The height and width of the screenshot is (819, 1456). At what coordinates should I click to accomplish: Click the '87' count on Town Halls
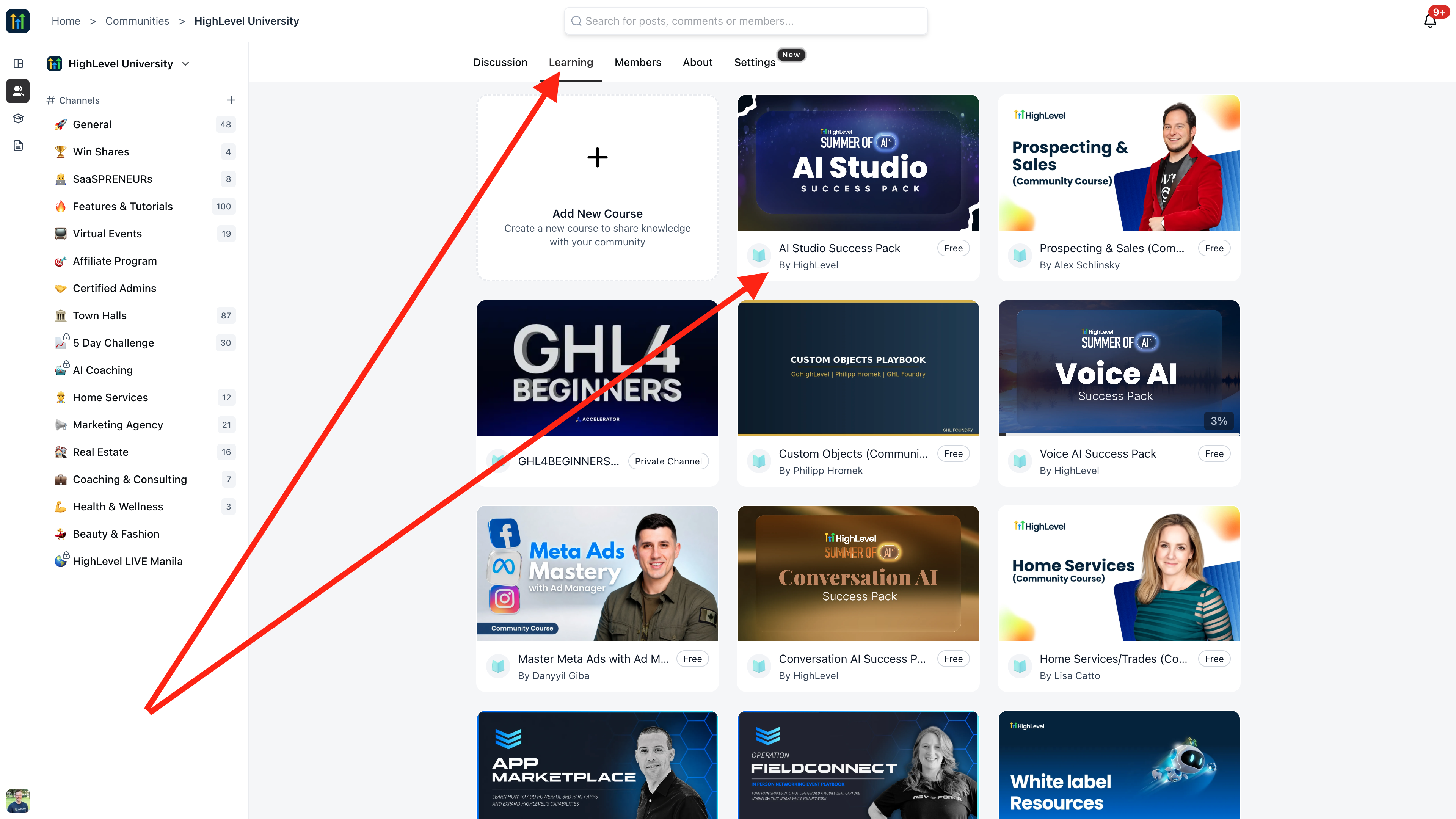pyautogui.click(x=226, y=315)
